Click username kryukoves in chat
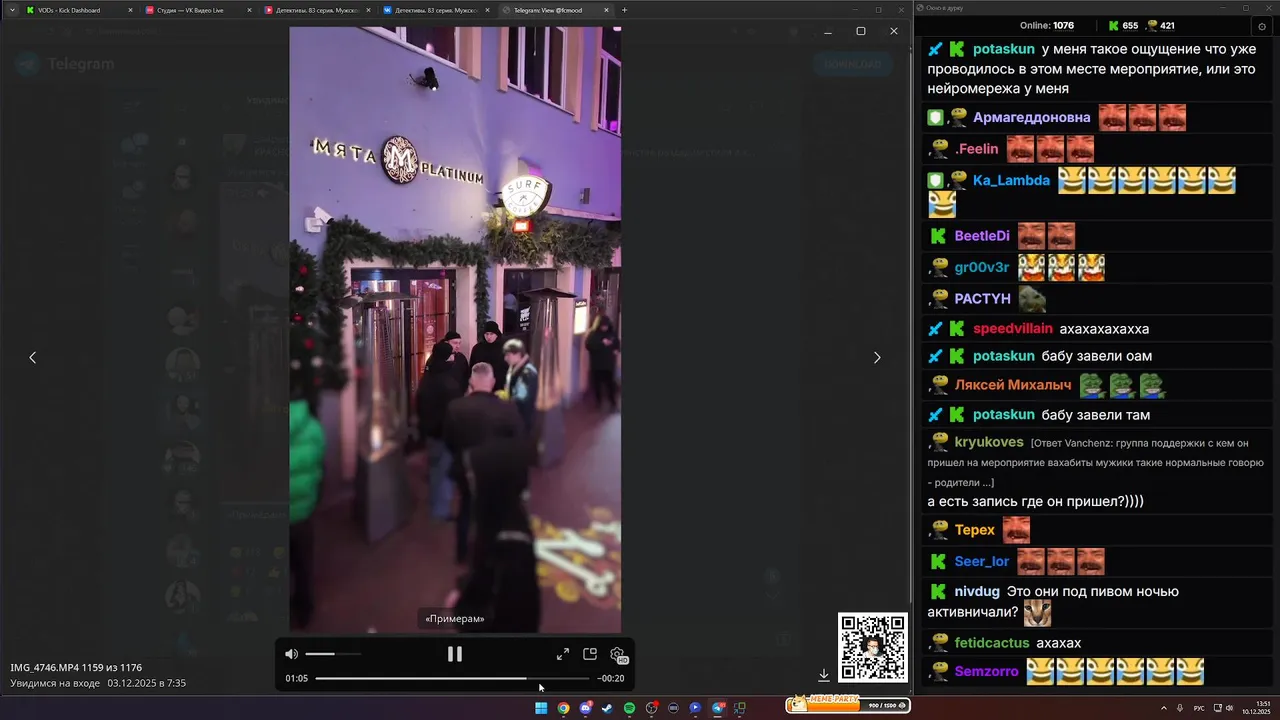This screenshot has height=720, width=1280. pos(989,442)
